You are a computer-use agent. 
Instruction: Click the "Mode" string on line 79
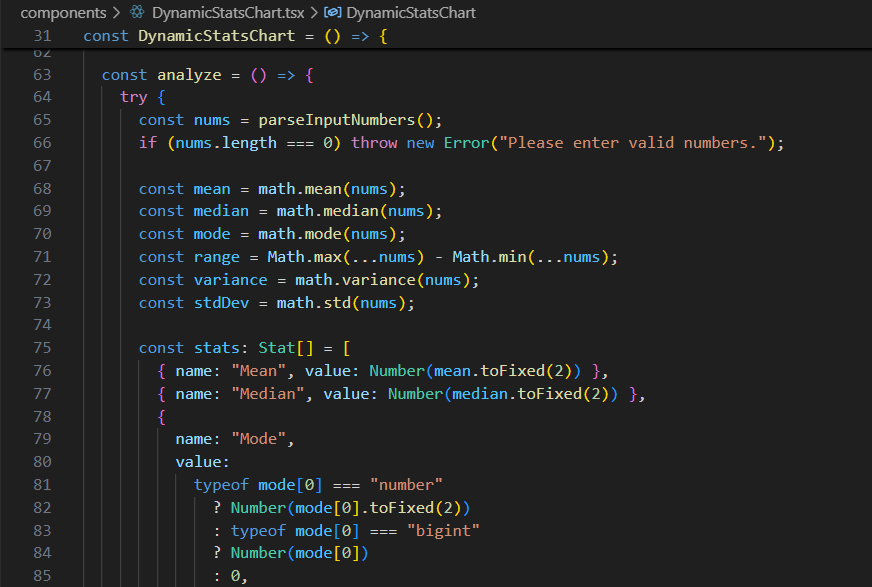coord(258,439)
